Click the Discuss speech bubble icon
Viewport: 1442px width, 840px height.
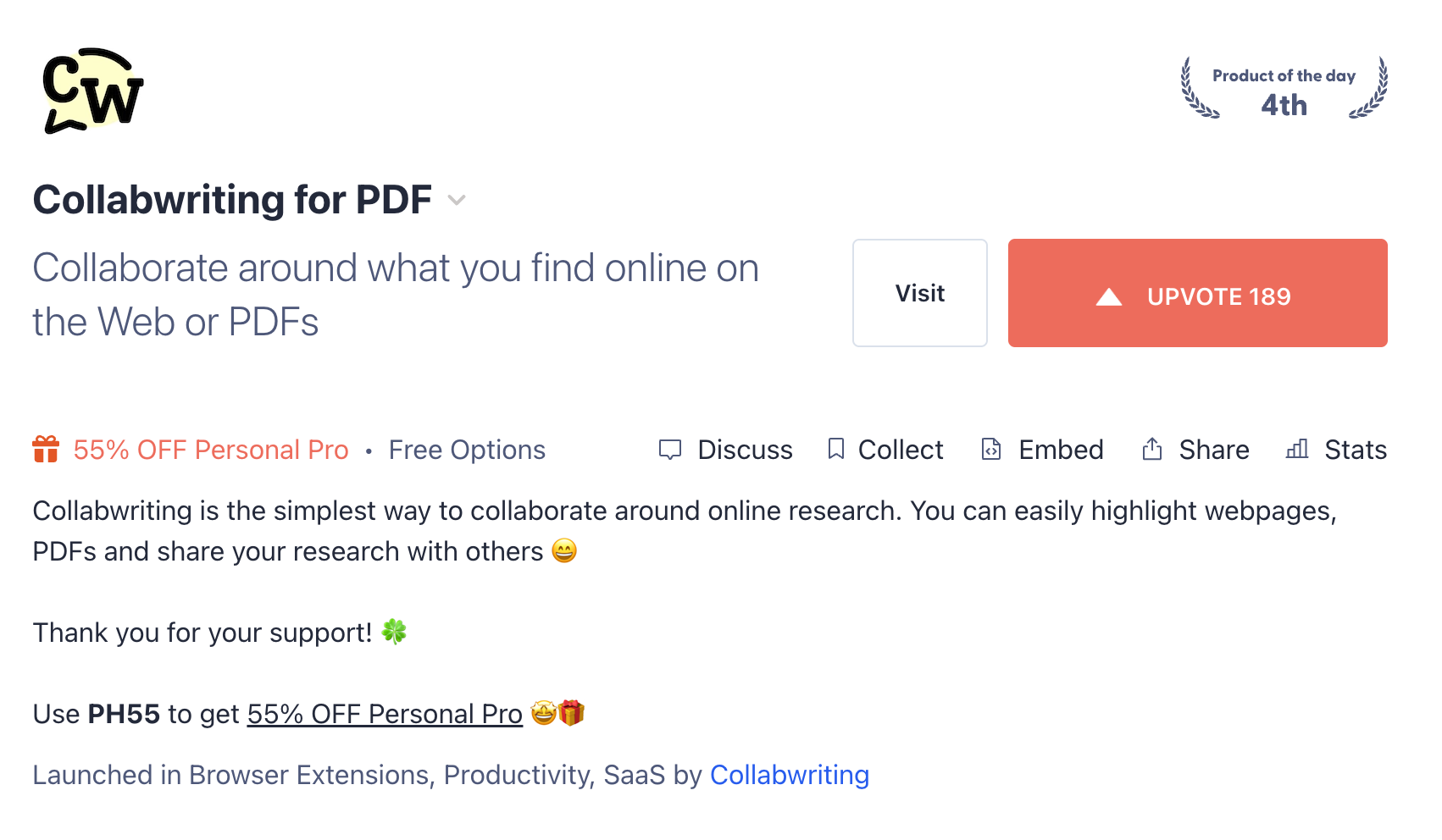[x=669, y=450]
